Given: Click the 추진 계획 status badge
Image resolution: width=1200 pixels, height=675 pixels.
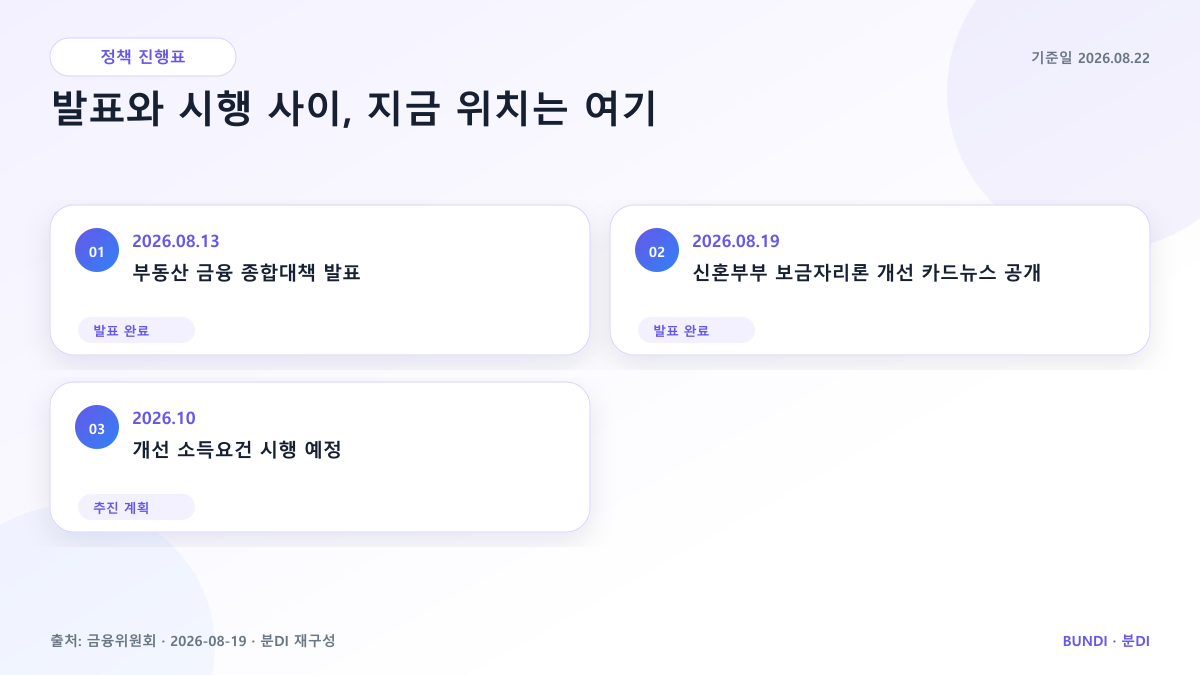Looking at the screenshot, I should coord(136,508).
